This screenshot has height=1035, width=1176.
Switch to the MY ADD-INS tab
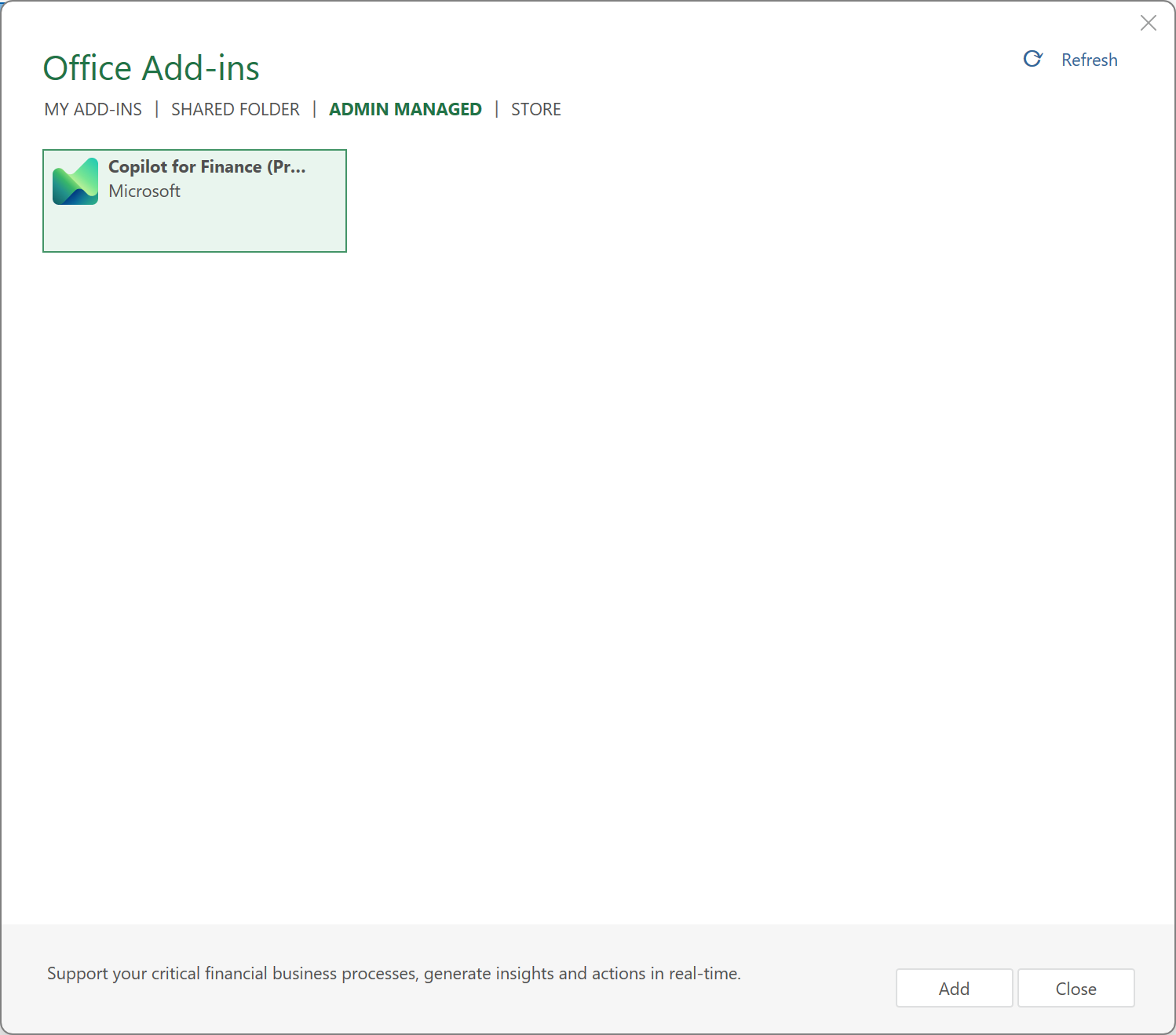click(93, 109)
